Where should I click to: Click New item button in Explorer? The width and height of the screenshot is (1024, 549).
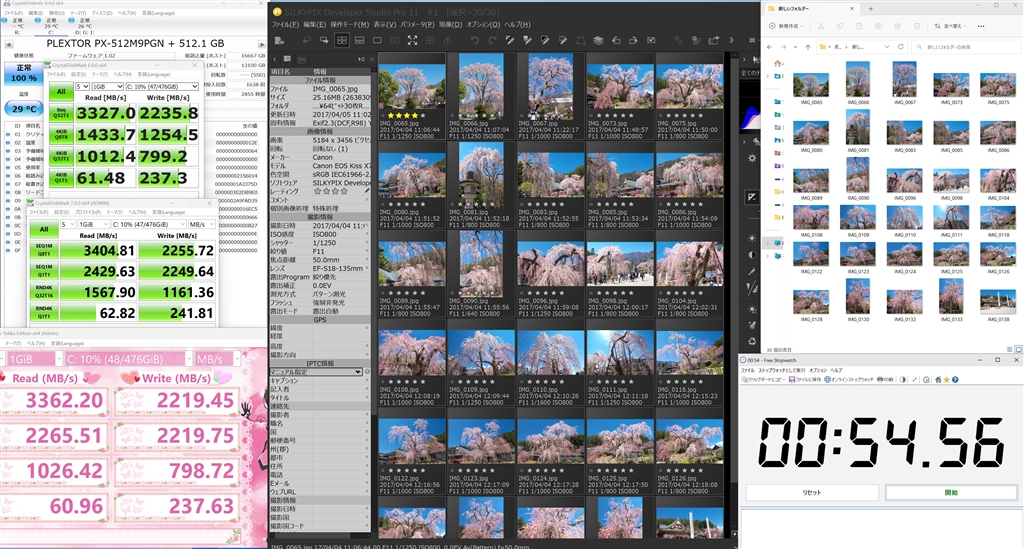(x=786, y=26)
